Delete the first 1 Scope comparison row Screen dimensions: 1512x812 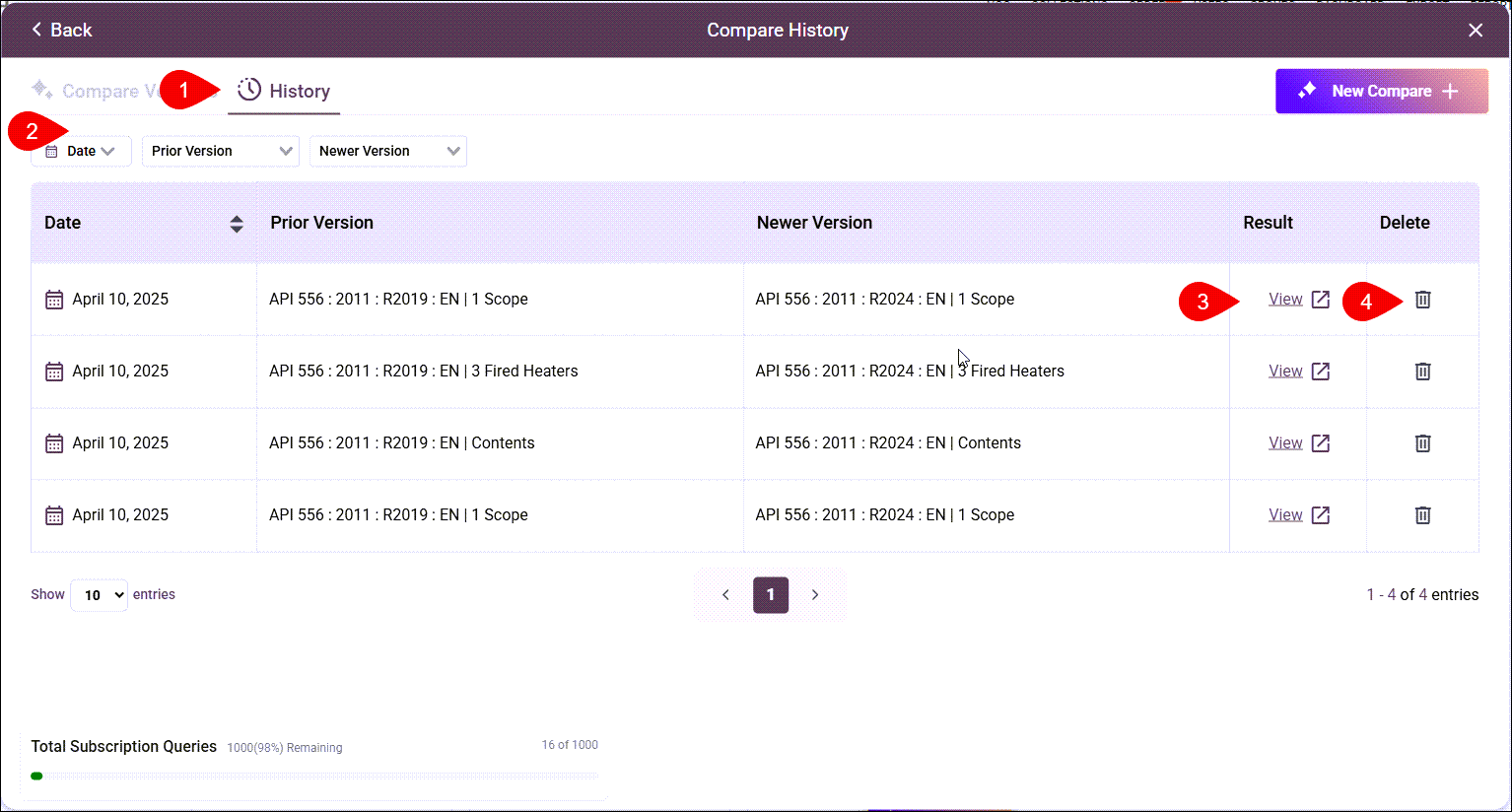click(x=1422, y=300)
